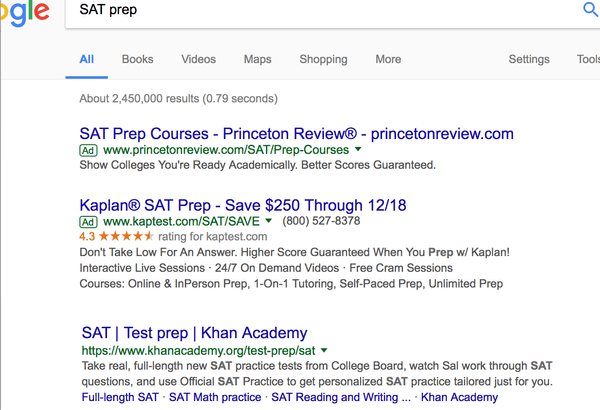Click the Ad badge beside princetonreview.com URL
600x410 pixels.
88,150
